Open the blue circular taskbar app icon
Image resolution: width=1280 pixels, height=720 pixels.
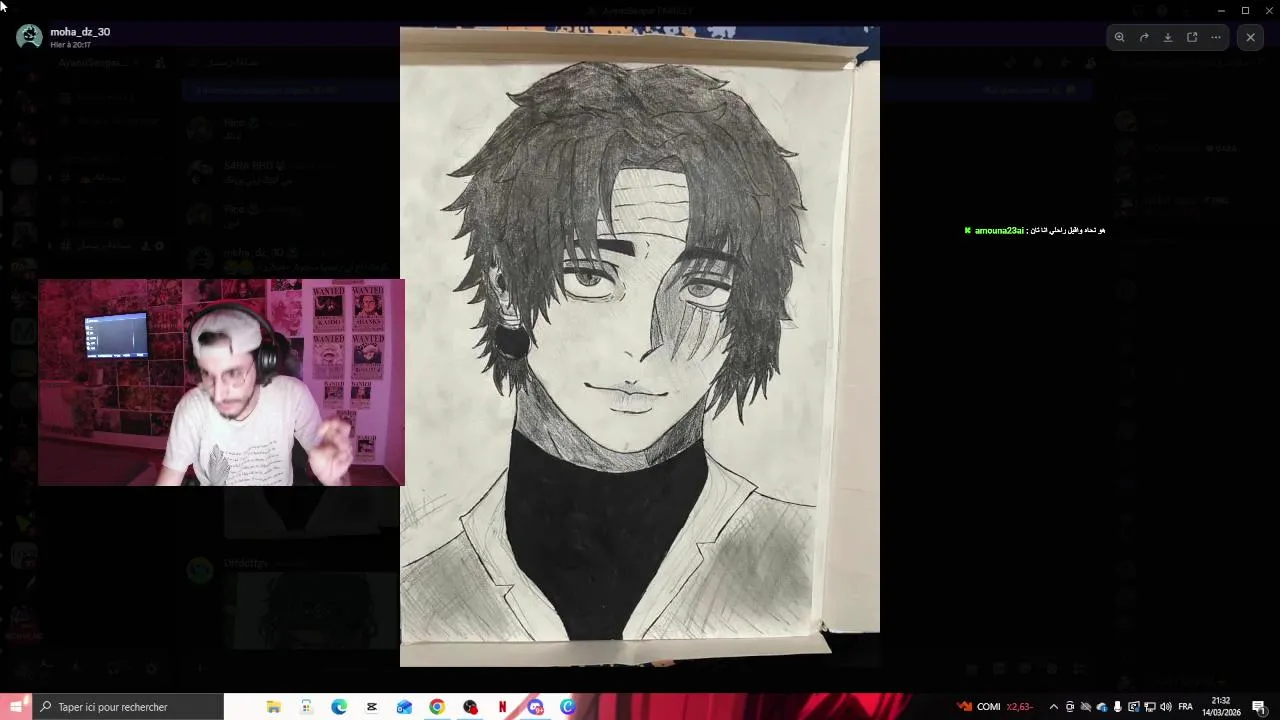[568, 707]
